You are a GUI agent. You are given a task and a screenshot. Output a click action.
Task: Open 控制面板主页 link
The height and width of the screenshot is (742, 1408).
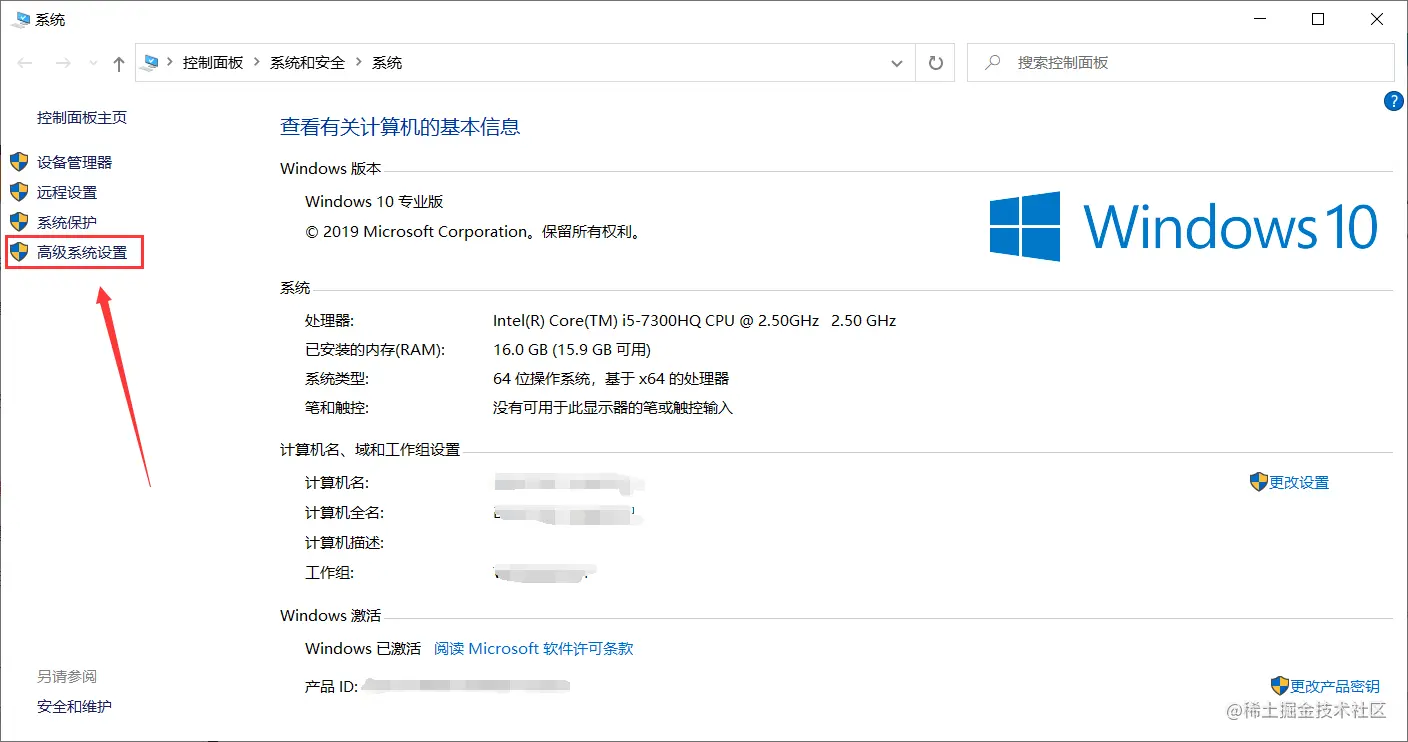click(x=82, y=117)
